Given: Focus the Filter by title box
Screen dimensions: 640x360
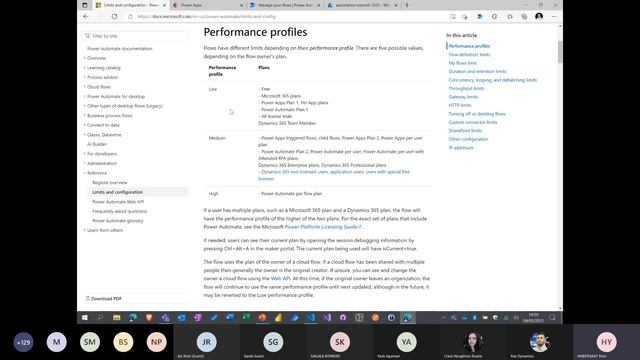Looking at the screenshot, I should pyautogui.click(x=136, y=36).
